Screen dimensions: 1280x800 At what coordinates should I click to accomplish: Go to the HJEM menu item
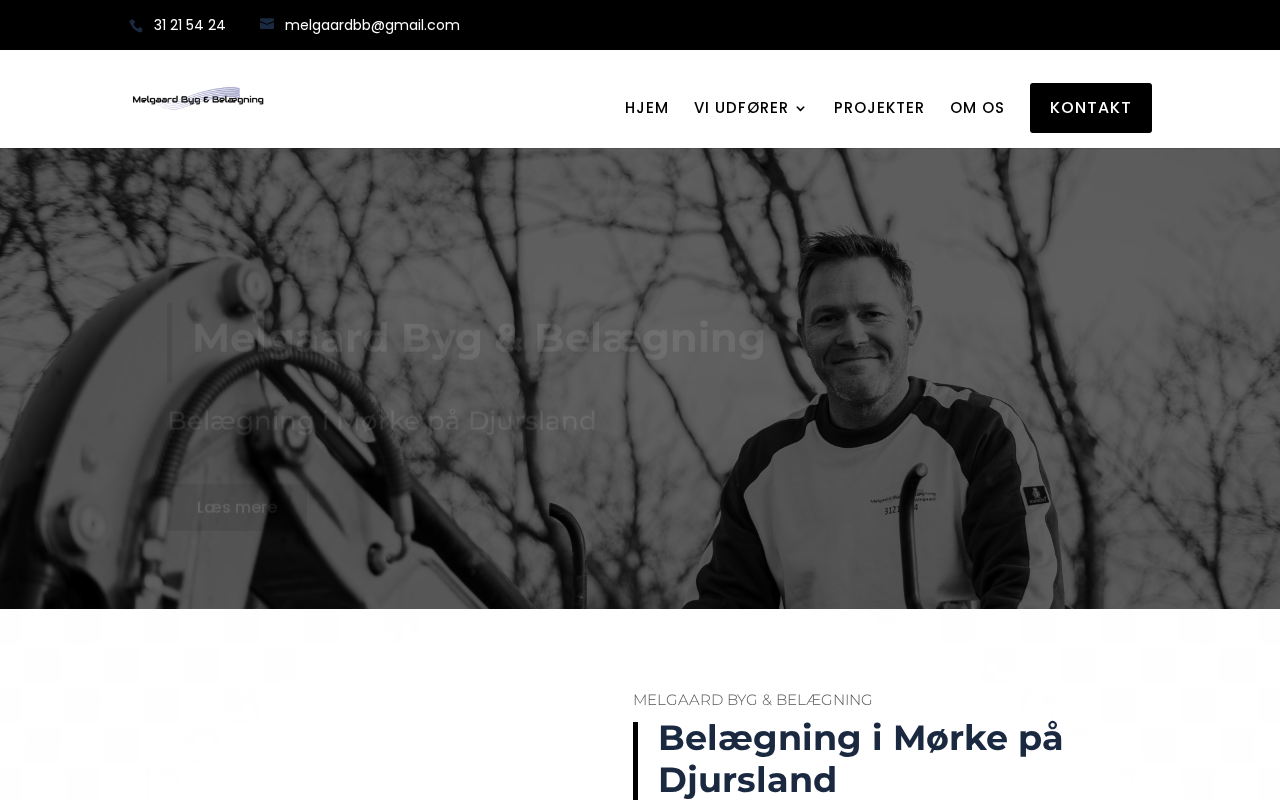[647, 108]
